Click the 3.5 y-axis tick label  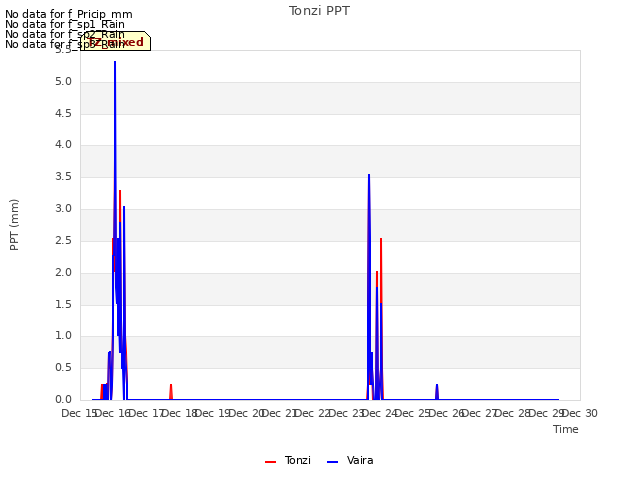point(63,177)
